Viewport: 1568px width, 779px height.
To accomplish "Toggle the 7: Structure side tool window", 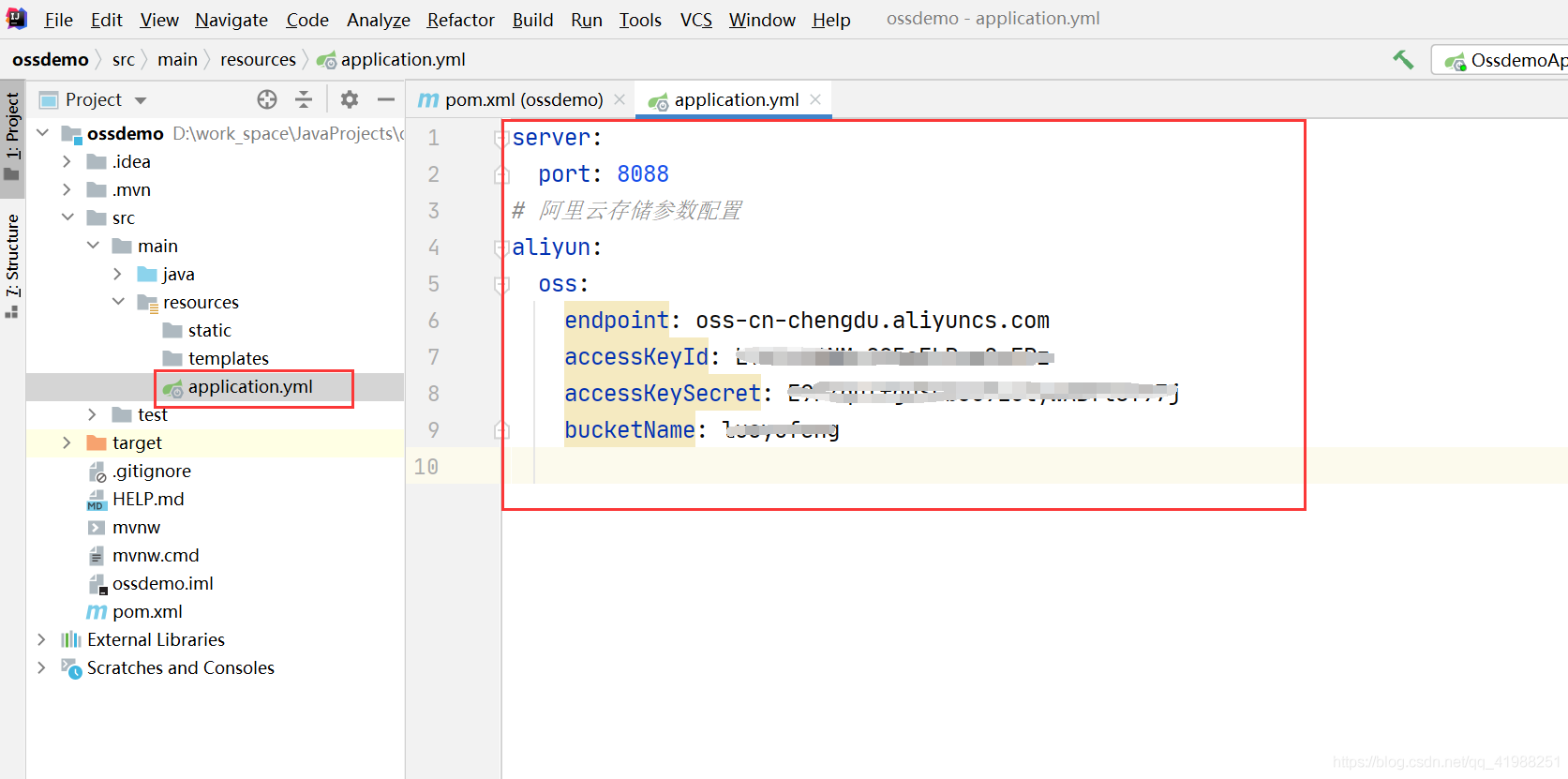I will (12, 266).
